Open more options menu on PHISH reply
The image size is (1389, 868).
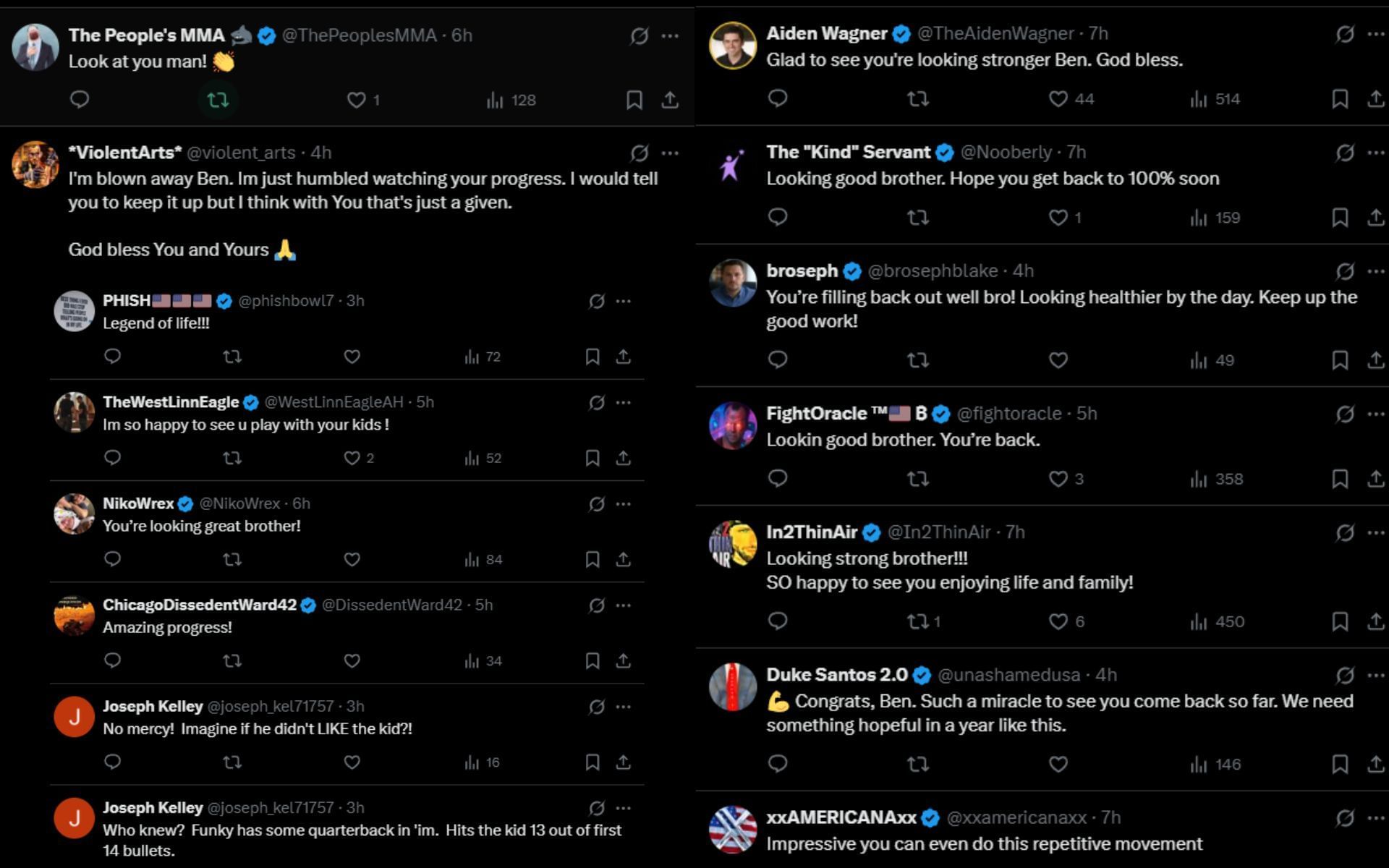pos(623,301)
